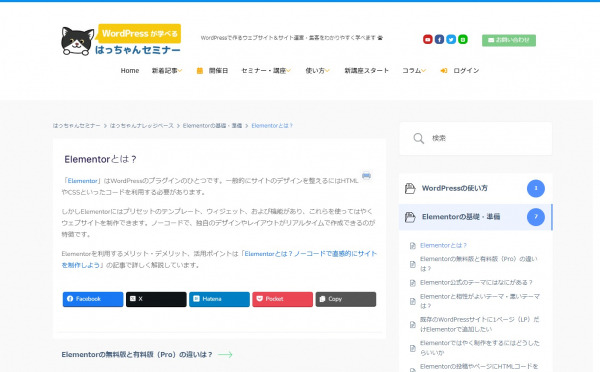Share the article on Hatena
The height and width of the screenshot is (372, 600).
coord(219,299)
